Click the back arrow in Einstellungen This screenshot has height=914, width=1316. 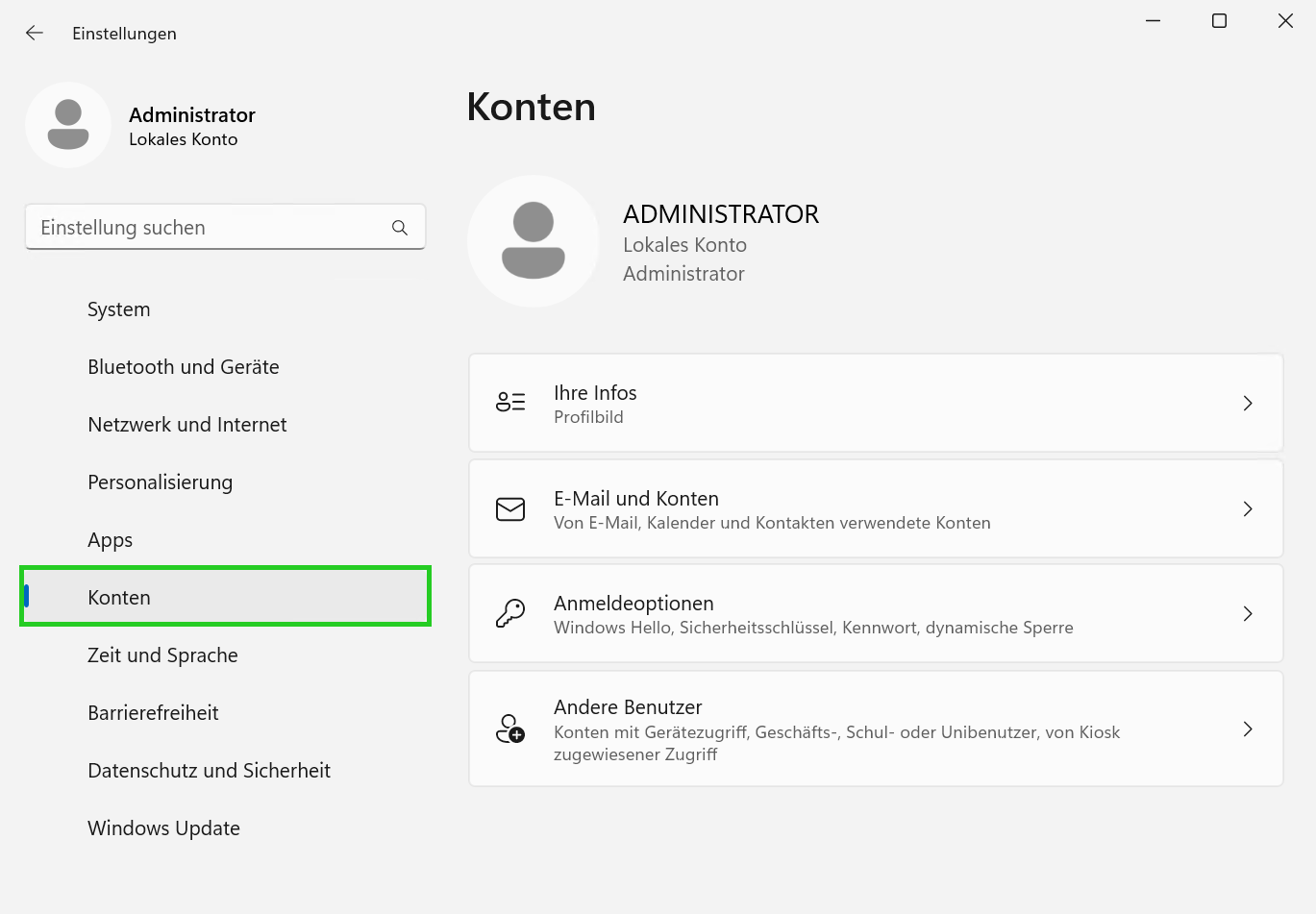(x=34, y=32)
